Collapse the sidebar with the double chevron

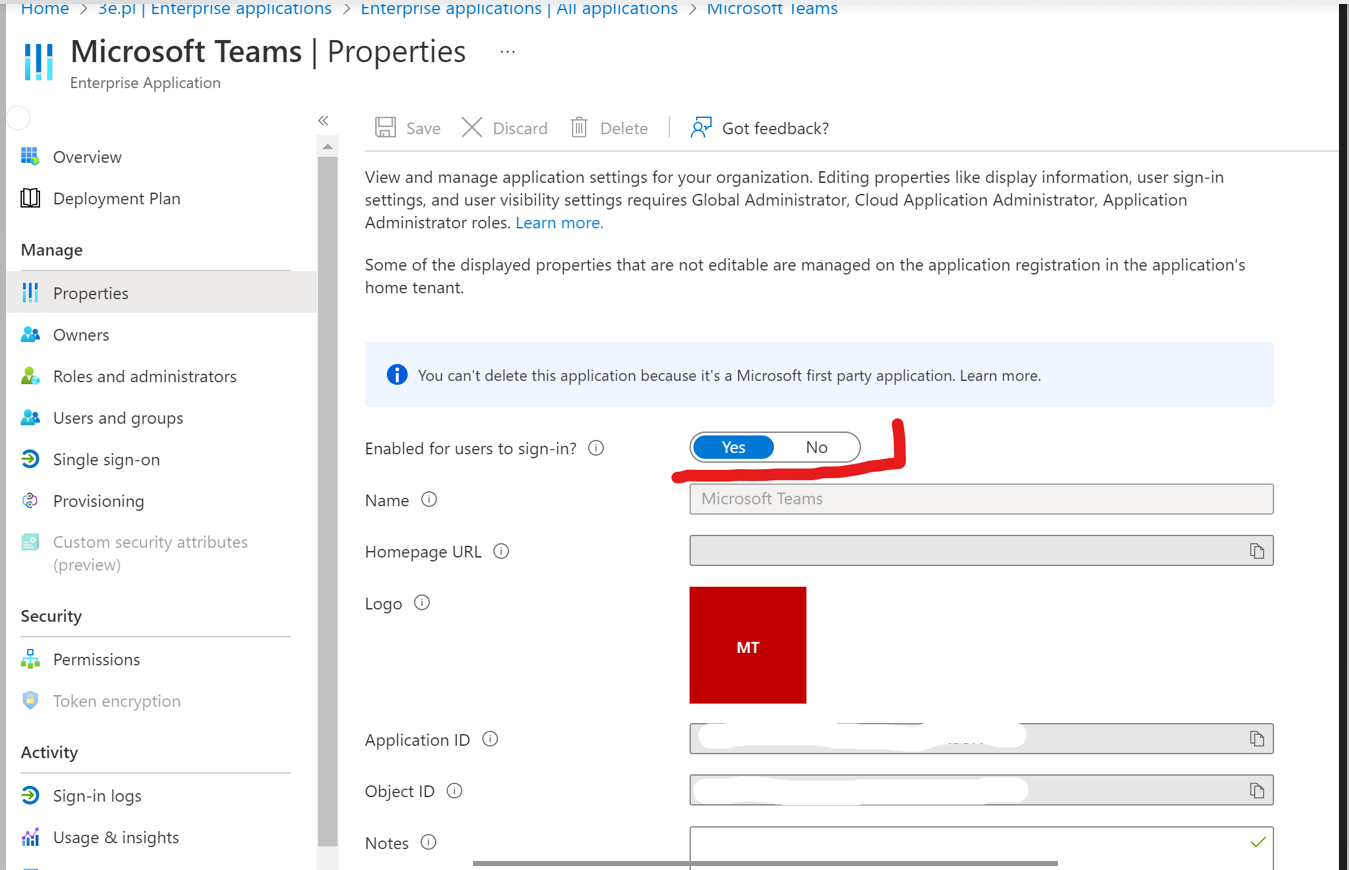[x=322, y=119]
